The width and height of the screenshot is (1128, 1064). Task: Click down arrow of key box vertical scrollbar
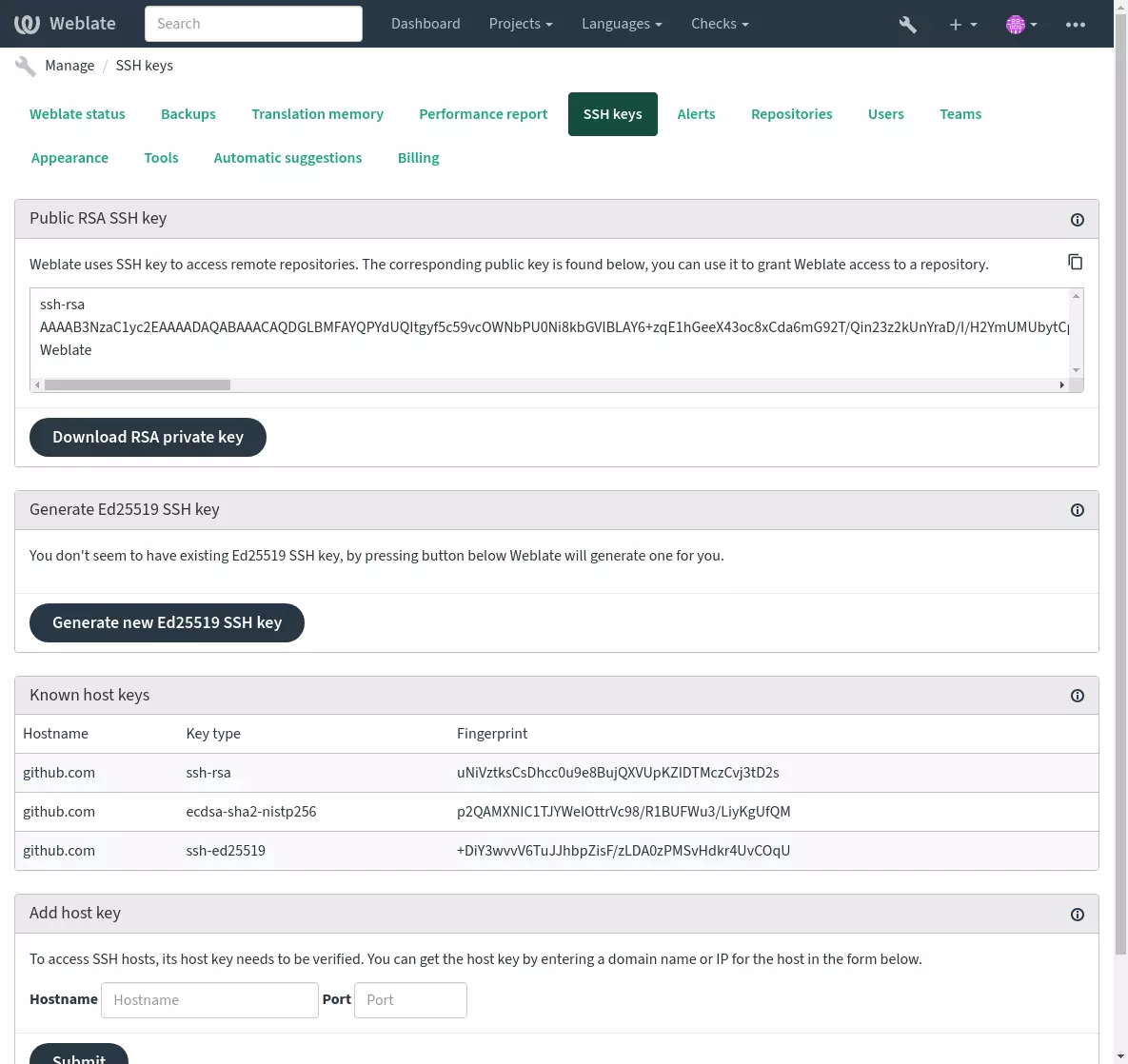tap(1077, 370)
